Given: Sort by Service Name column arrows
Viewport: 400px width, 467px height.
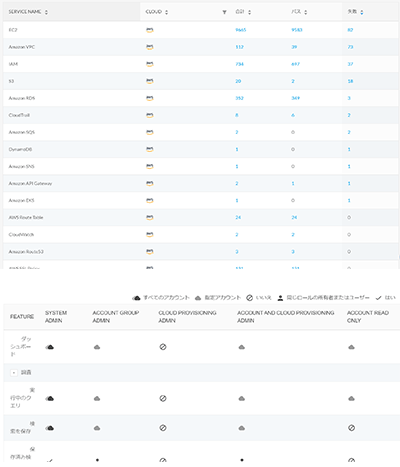Looking at the screenshot, I should tap(46, 12).
